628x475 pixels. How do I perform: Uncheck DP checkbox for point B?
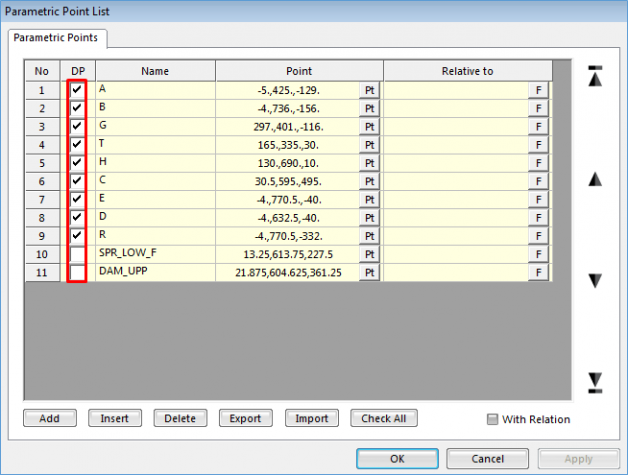[77, 108]
